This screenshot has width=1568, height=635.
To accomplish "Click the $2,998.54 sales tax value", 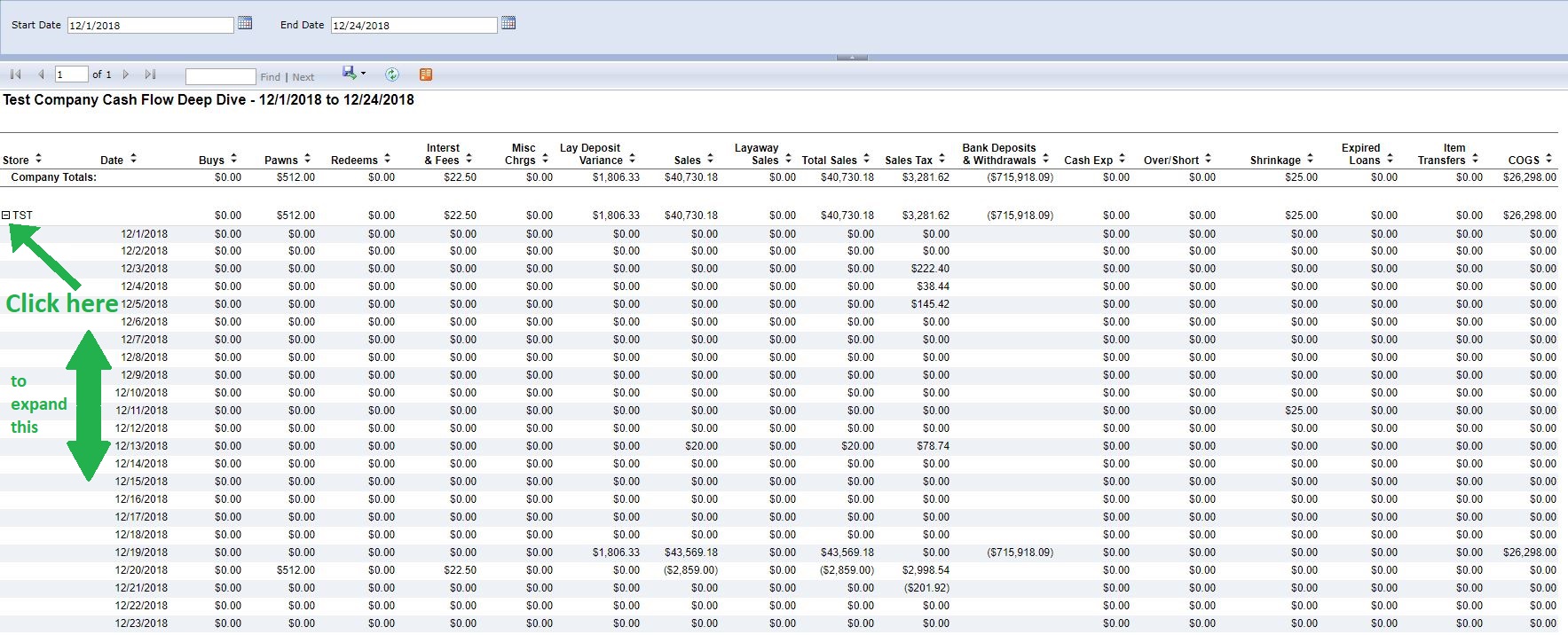I will click(926, 570).
